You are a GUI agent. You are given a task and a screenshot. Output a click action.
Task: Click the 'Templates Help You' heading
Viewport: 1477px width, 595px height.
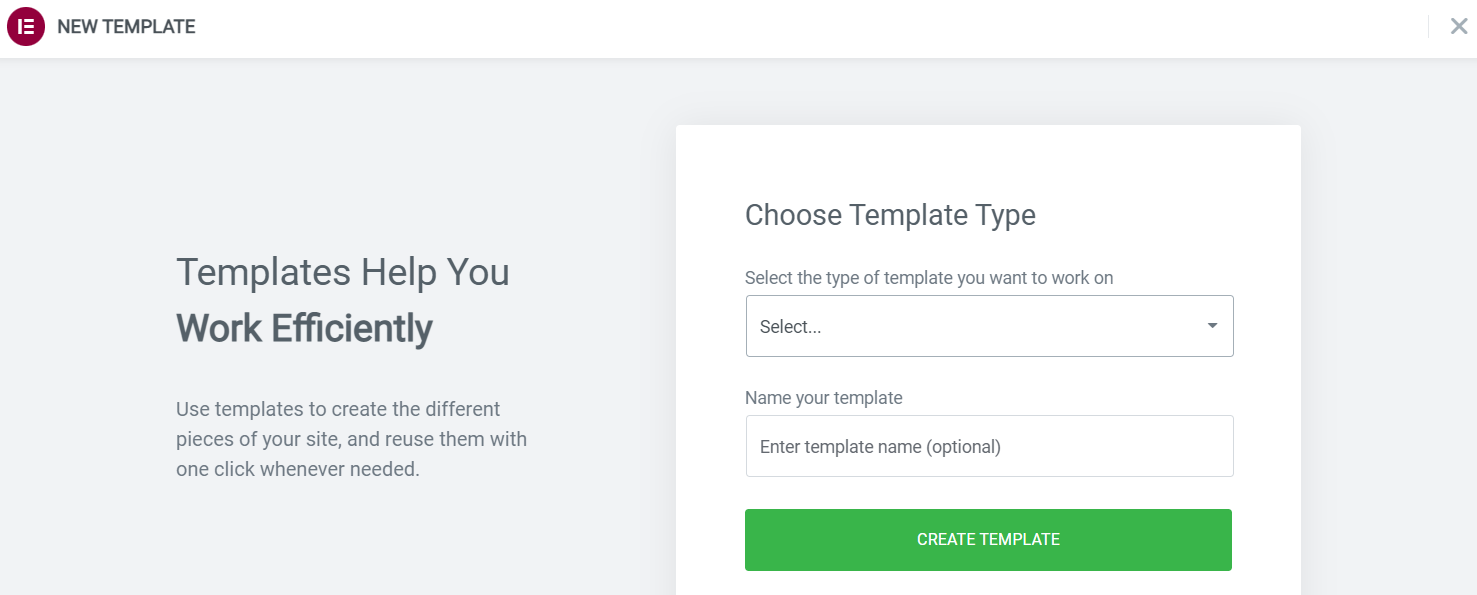(343, 272)
